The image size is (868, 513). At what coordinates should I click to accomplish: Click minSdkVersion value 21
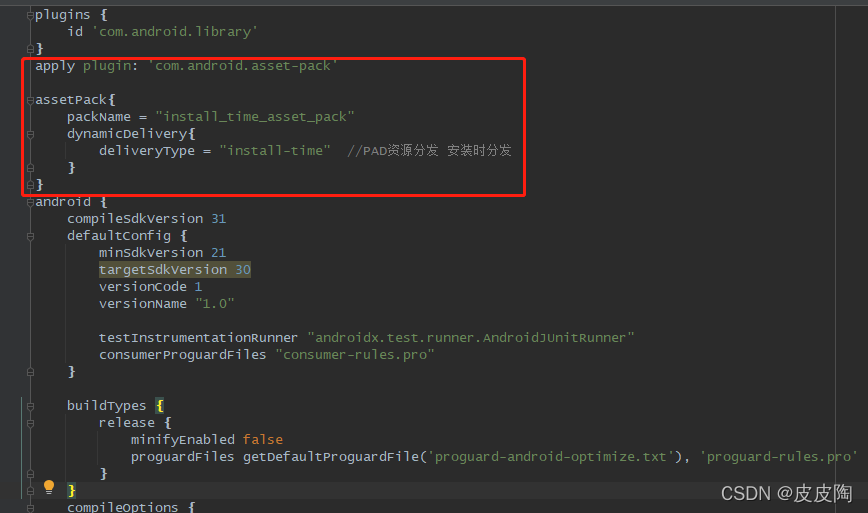219,253
